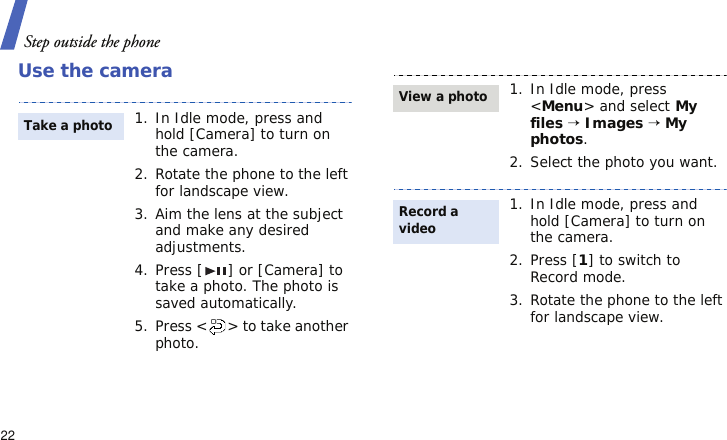Click the play/pause key icon in step 4
The width and height of the screenshot is (727, 440).
[216, 271]
